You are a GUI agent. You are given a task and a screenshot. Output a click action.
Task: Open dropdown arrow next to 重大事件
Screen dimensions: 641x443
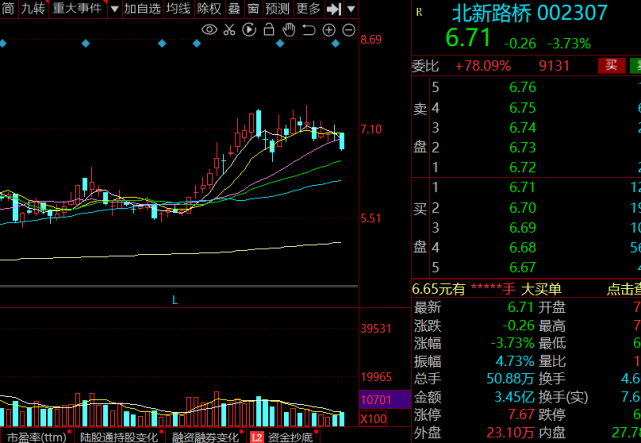(x=114, y=9)
